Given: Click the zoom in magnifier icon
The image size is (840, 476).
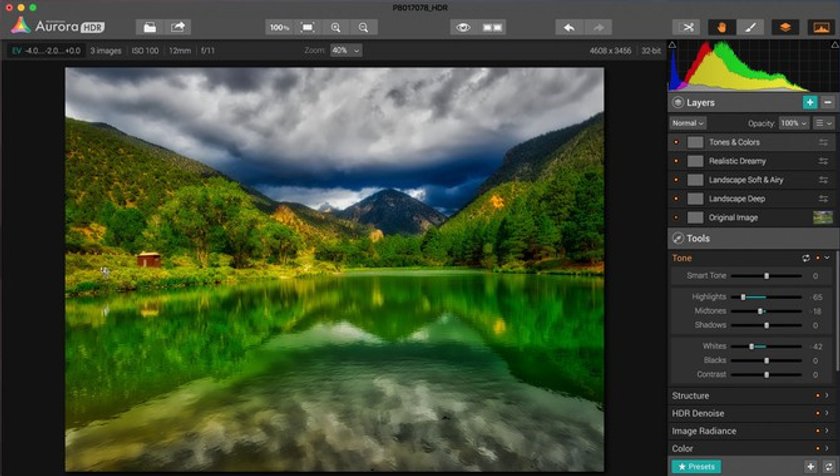Looking at the screenshot, I should [x=335, y=27].
